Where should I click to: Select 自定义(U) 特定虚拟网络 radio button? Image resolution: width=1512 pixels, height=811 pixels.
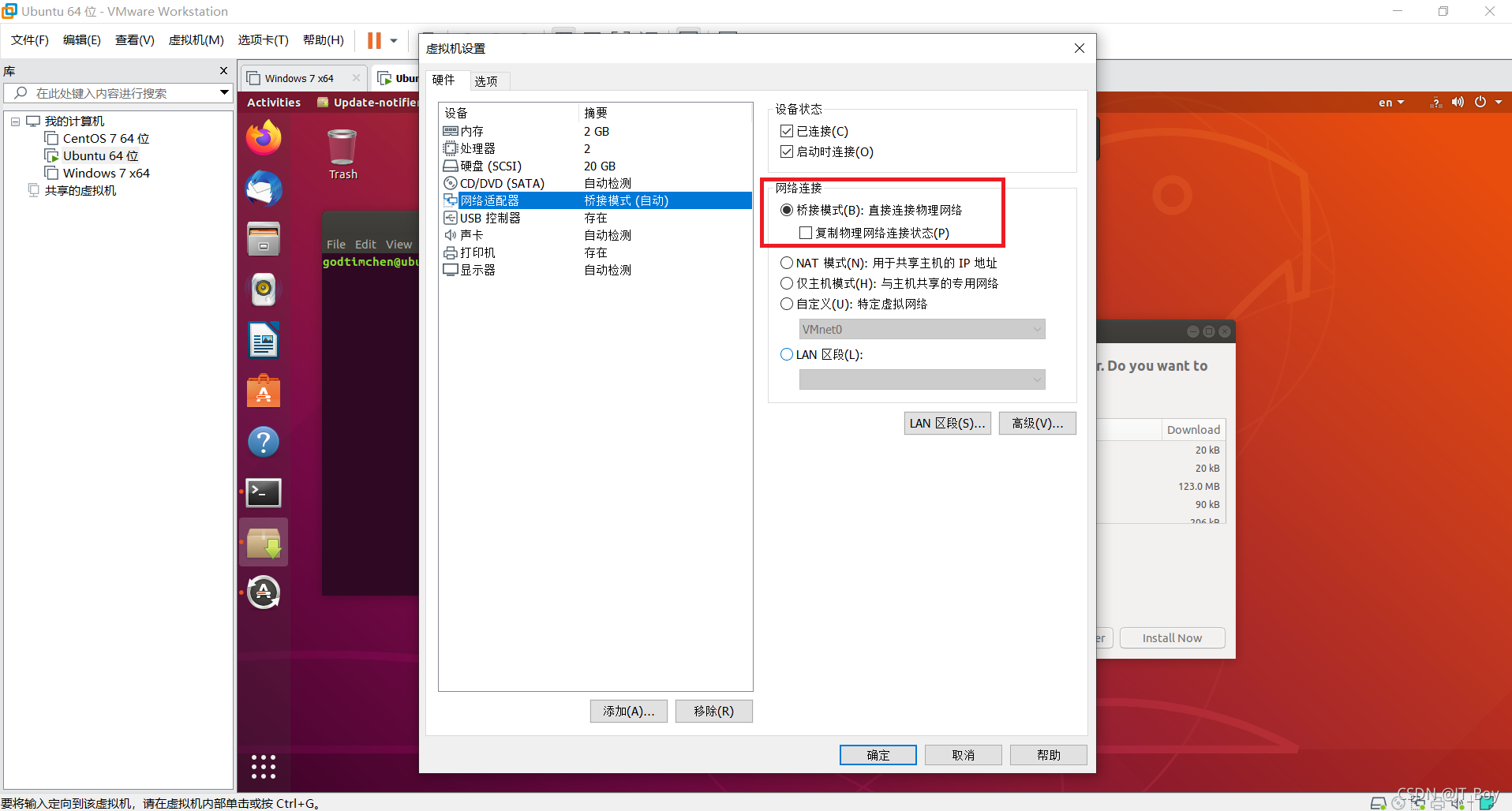787,304
